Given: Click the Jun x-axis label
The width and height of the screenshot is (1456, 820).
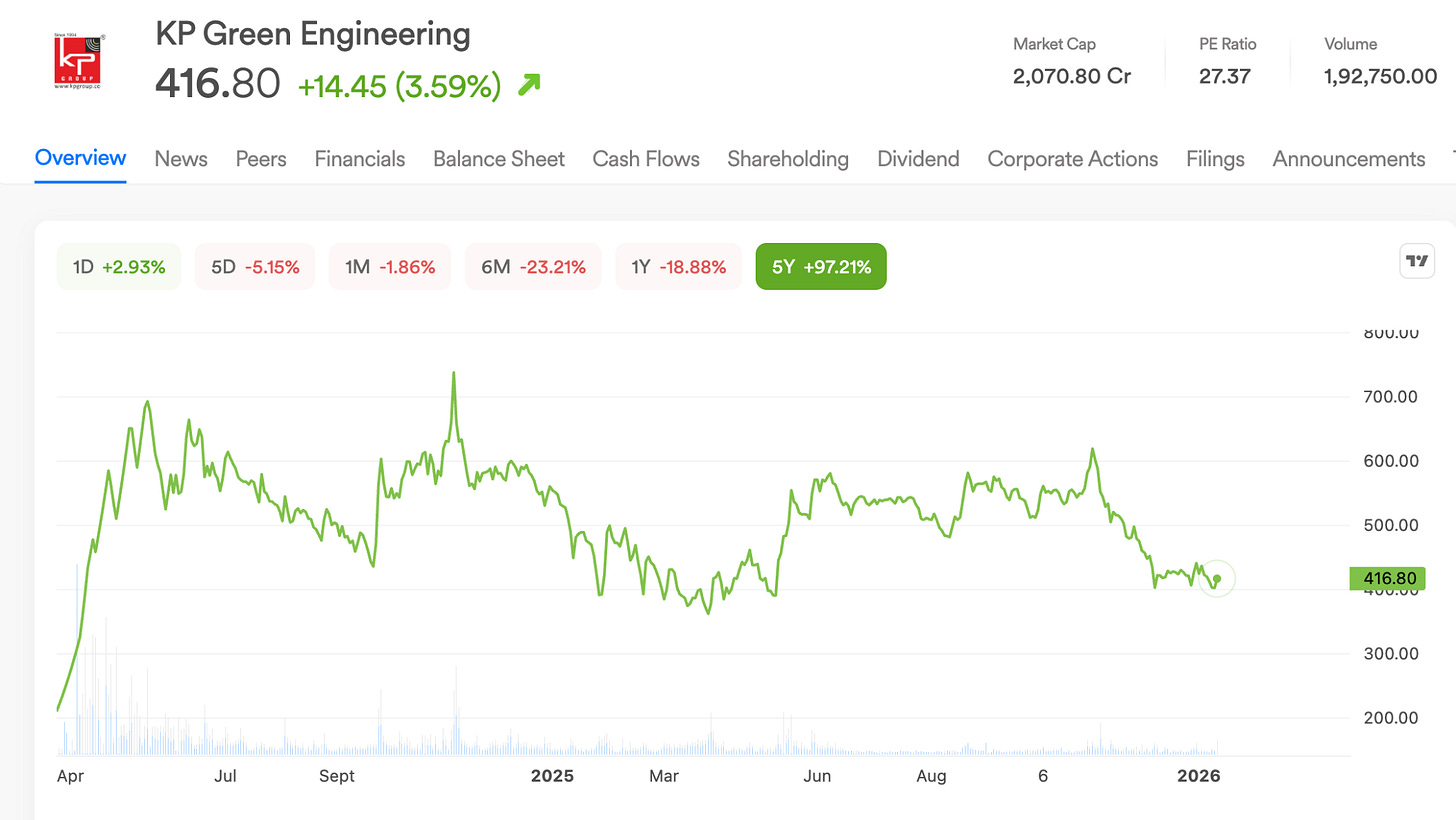Looking at the screenshot, I should pyautogui.click(x=818, y=776).
